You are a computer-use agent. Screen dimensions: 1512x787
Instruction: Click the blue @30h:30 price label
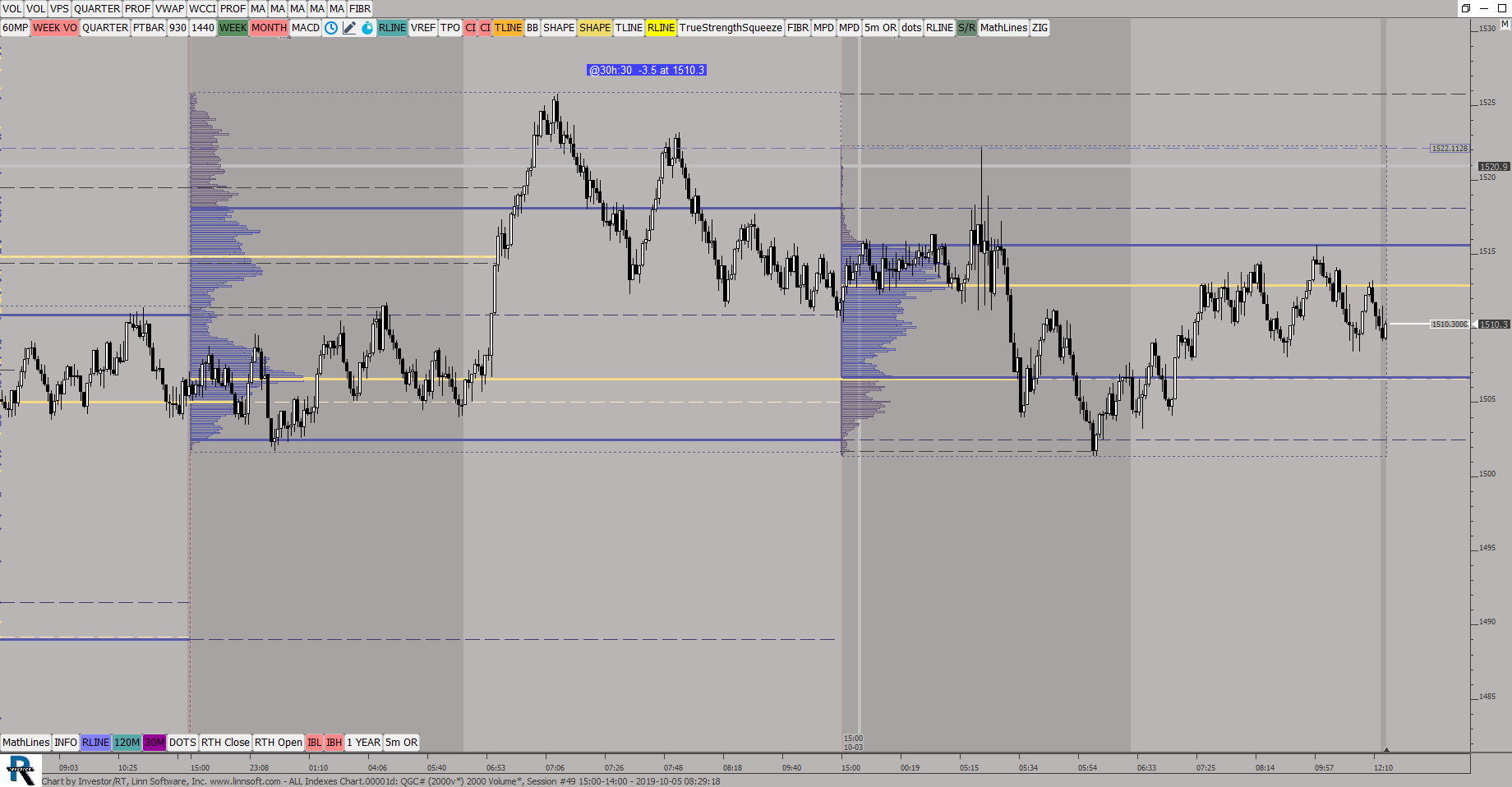647,71
